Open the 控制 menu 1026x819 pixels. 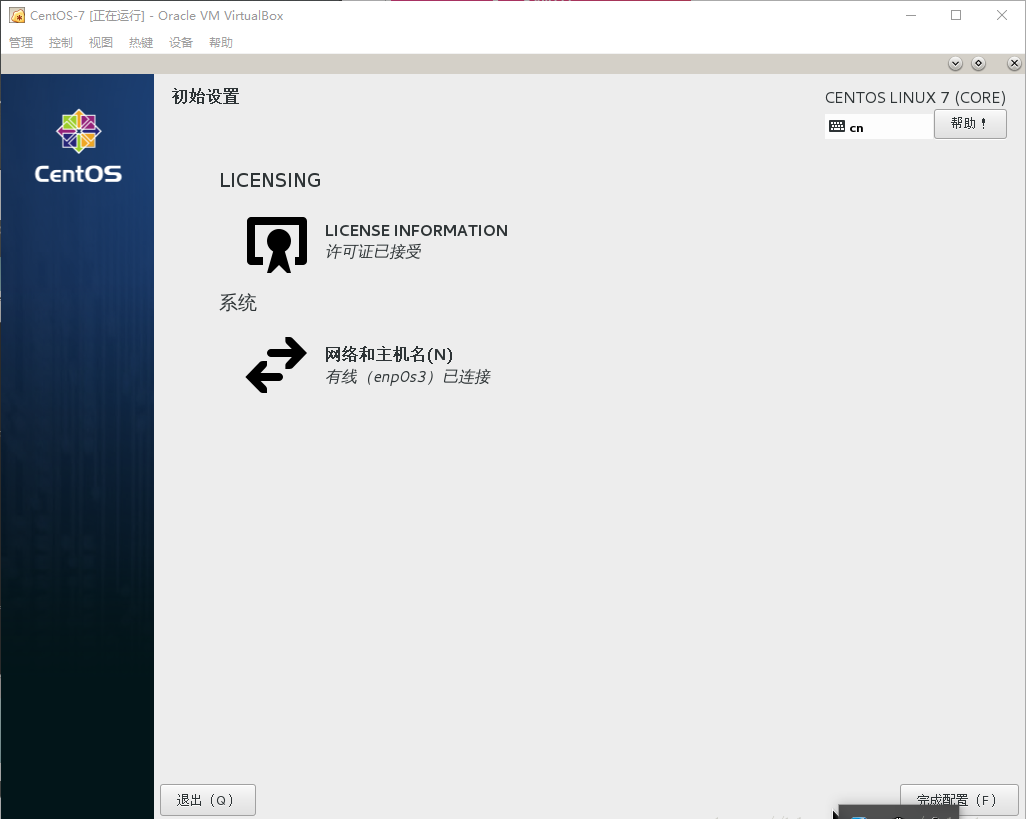pos(61,43)
